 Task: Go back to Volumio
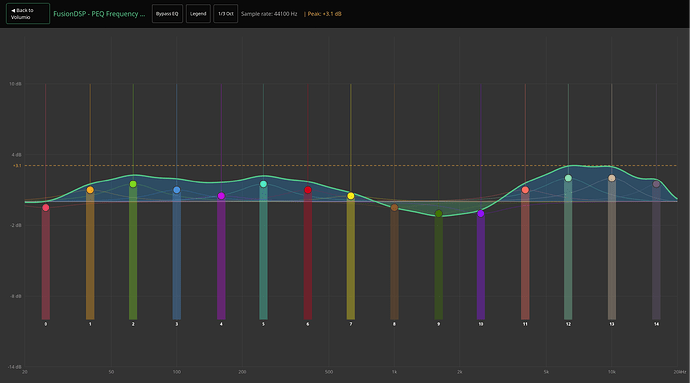(x=28, y=14)
